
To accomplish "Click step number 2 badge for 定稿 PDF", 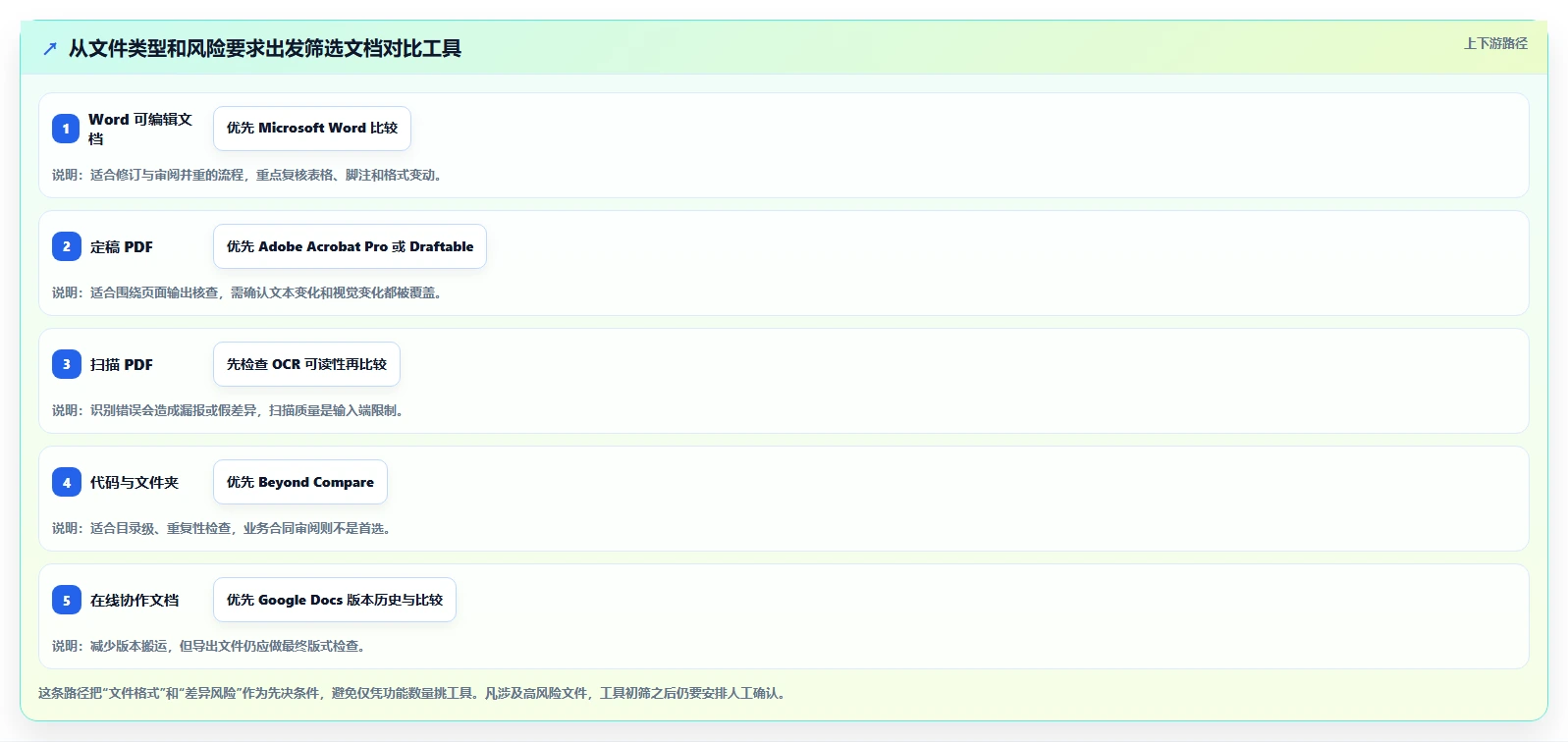I will 66,246.
